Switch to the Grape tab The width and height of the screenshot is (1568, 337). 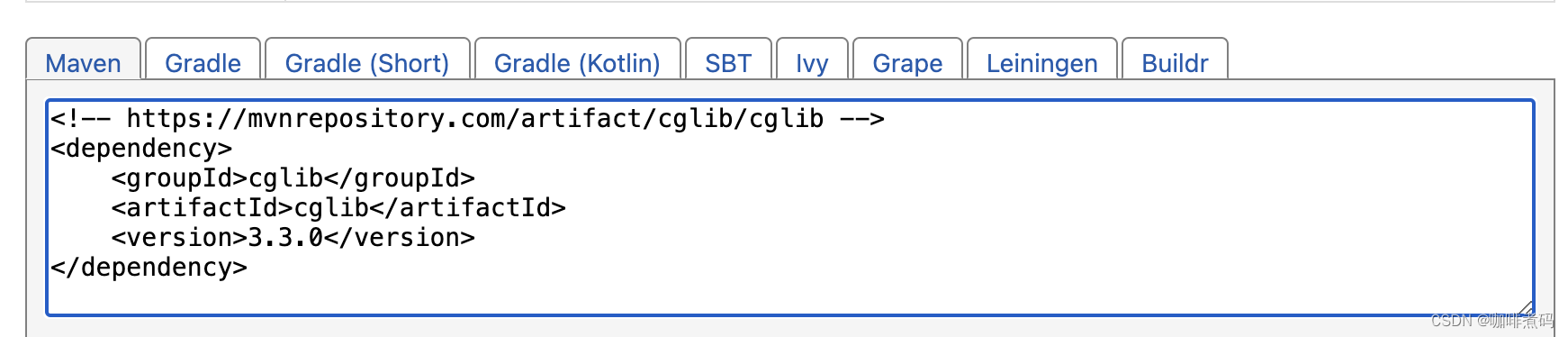907,61
